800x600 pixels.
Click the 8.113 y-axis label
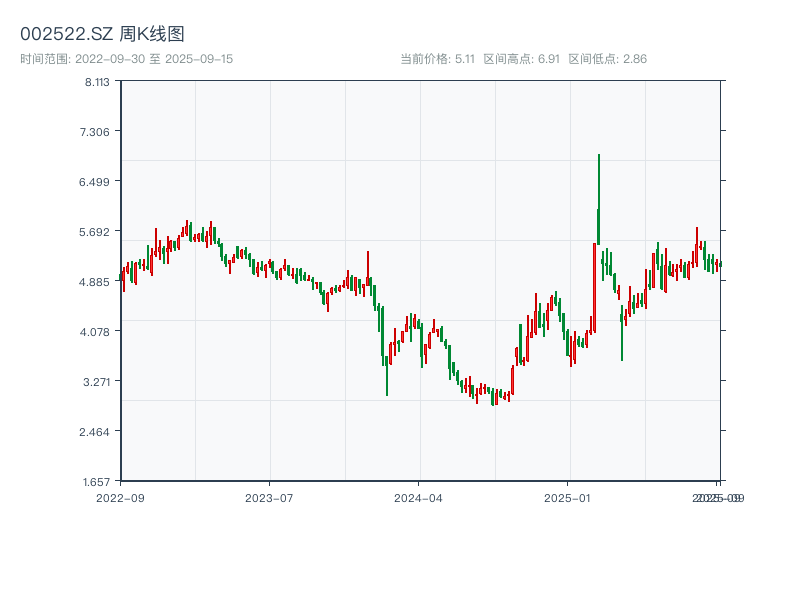97,82
